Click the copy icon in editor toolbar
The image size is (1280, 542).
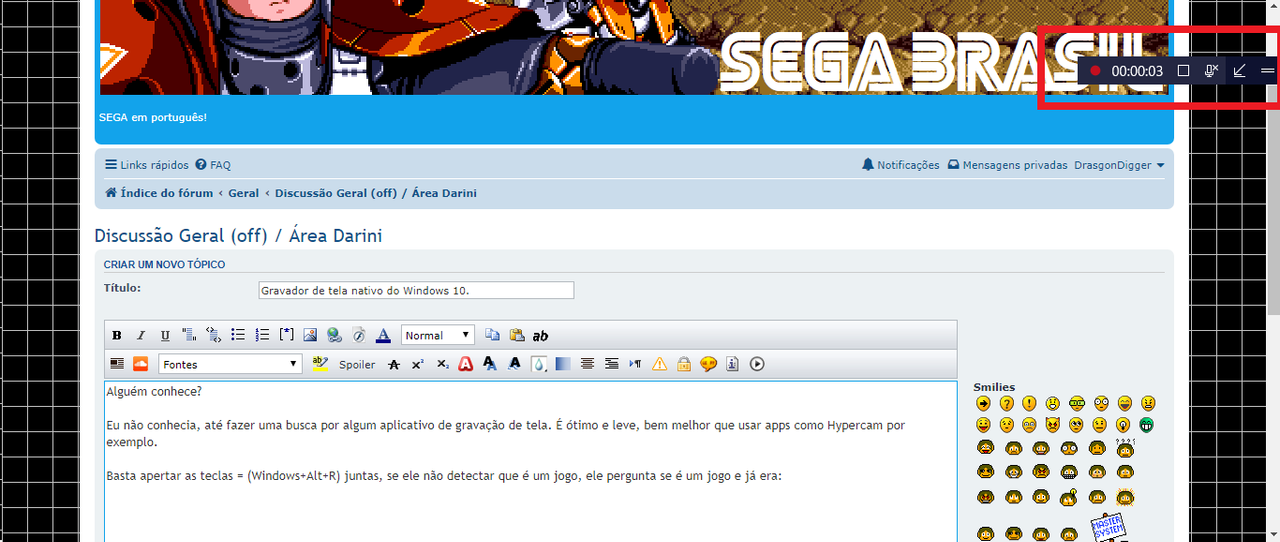492,335
